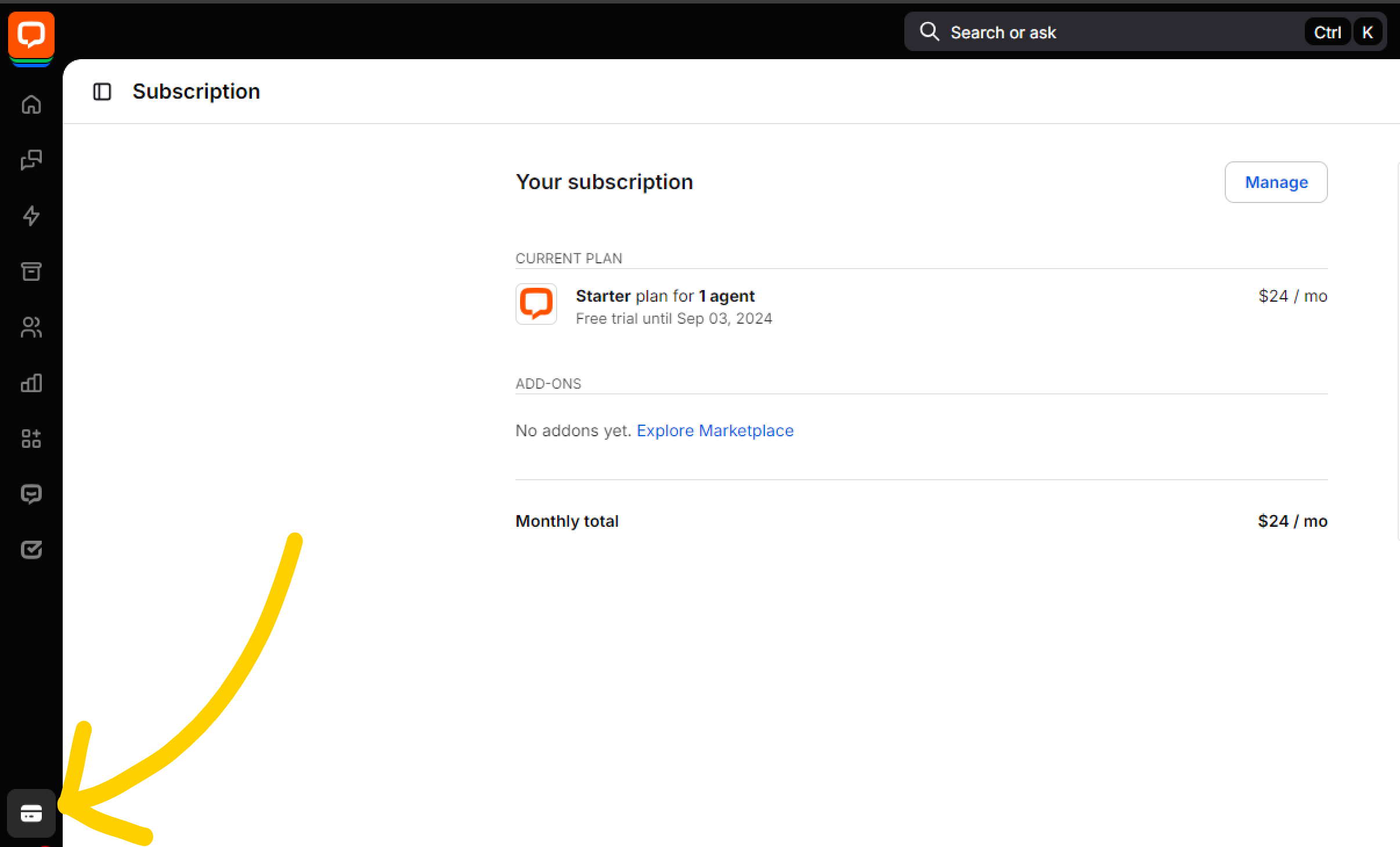Click the Ctrl shortcut key badge

tap(1327, 32)
